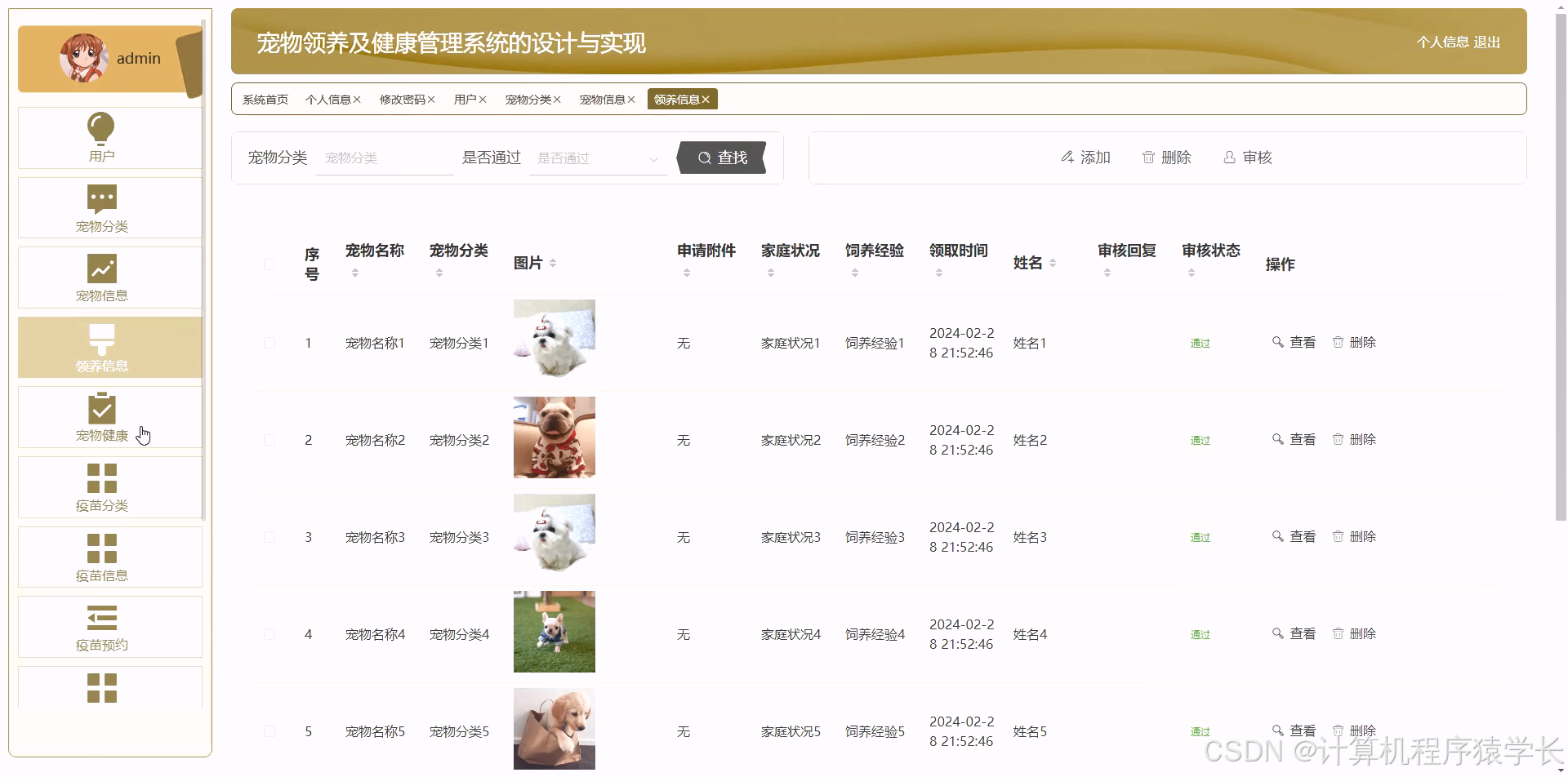
Task: Sort by 领取时间 column arrows
Action: [x=939, y=273]
